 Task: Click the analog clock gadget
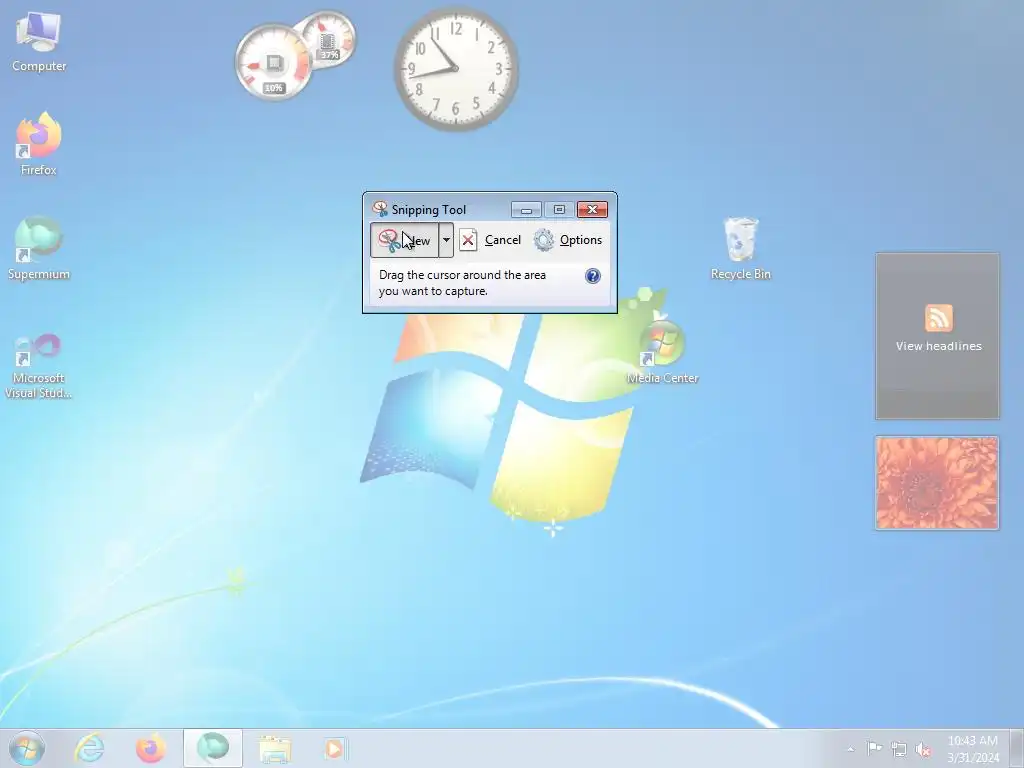point(456,69)
